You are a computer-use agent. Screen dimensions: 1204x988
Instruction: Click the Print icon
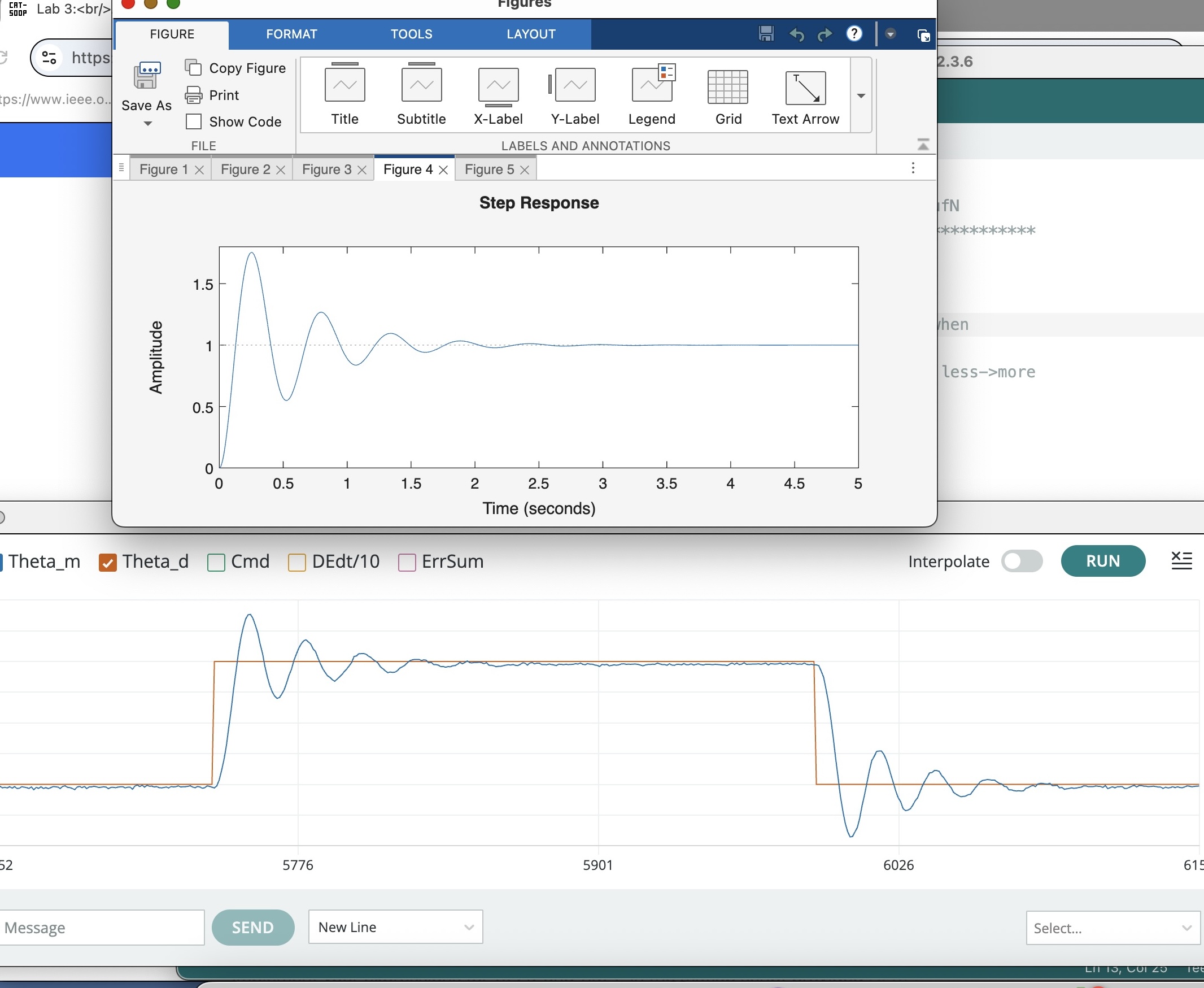194,95
